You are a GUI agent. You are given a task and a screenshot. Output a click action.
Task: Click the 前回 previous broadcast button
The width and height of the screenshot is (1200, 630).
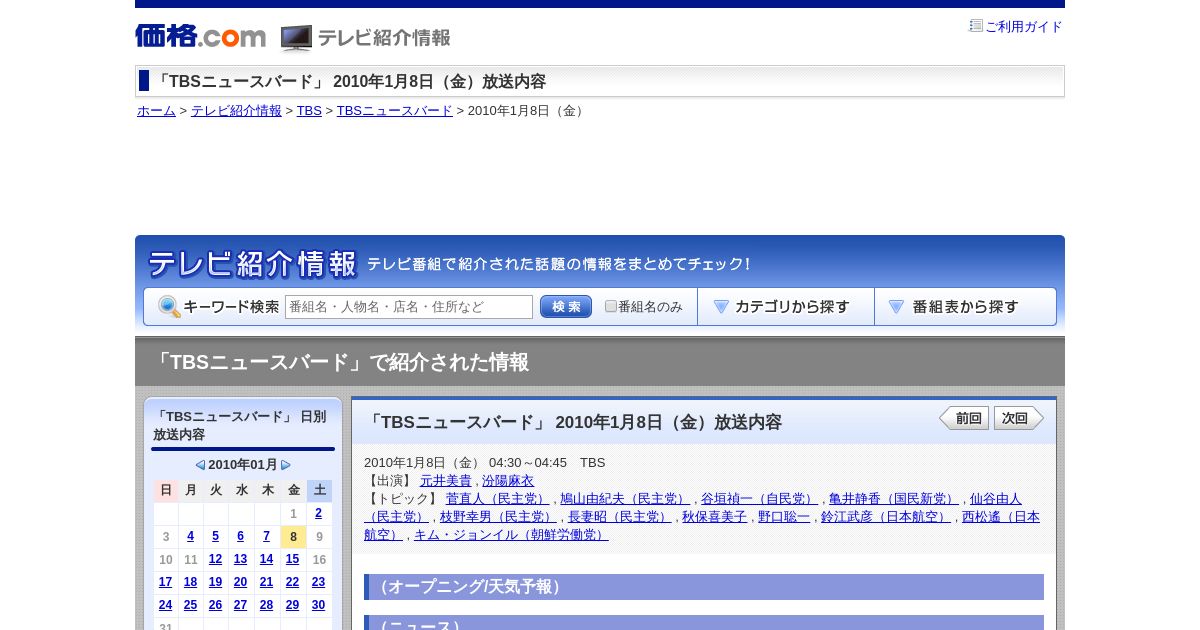pos(964,418)
